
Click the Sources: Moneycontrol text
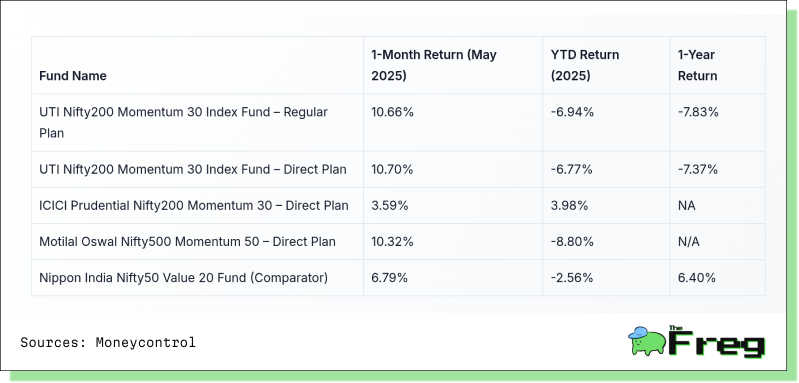[108, 342]
